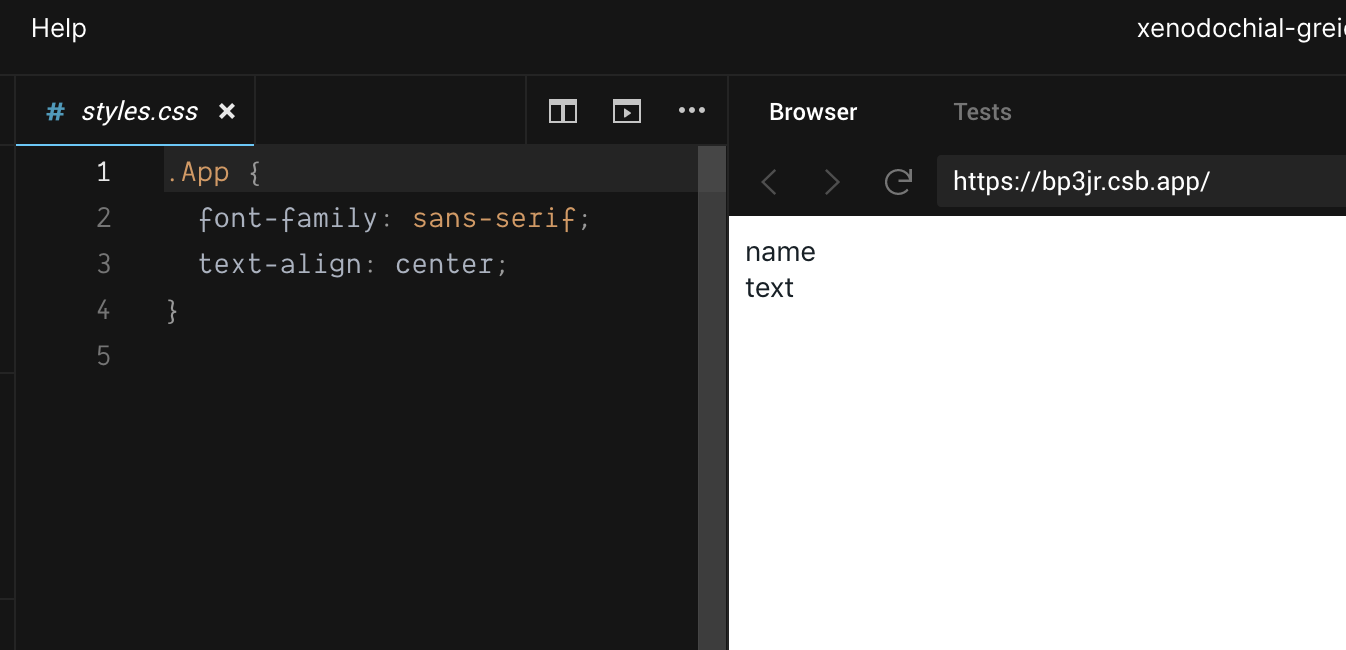Click the back navigation arrow
This screenshot has height=650, width=1346.
pyautogui.click(x=769, y=181)
